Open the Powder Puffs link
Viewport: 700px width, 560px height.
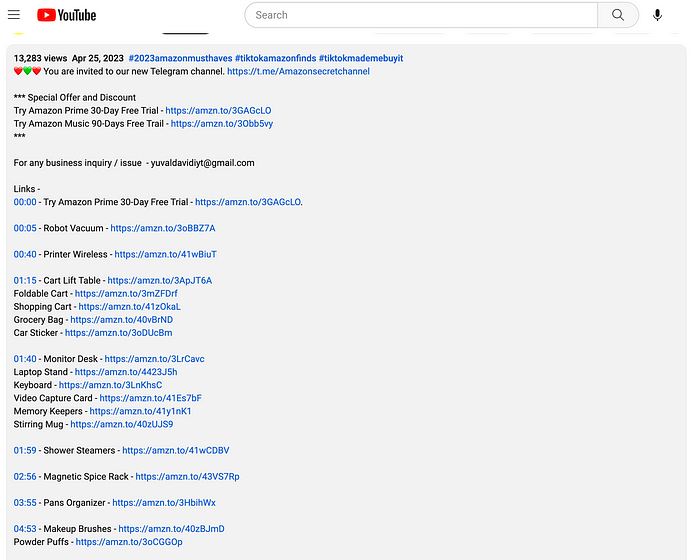(129, 542)
